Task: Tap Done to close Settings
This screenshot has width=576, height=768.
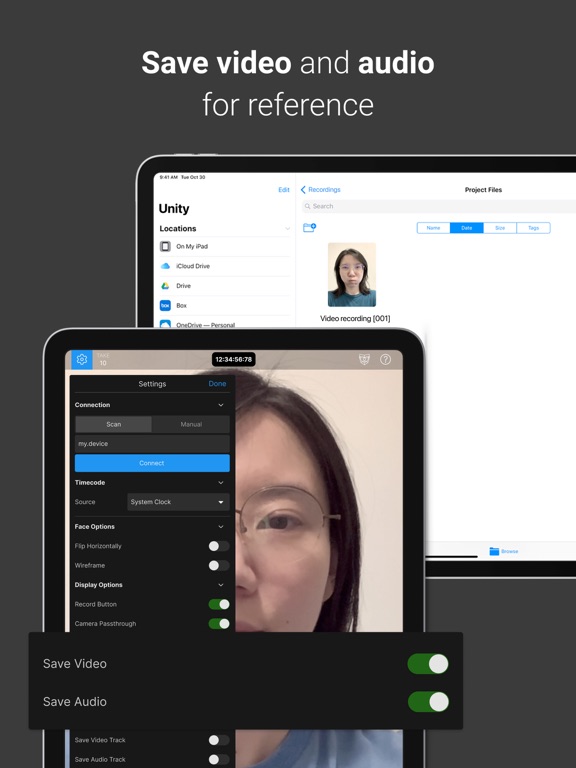Action: pyautogui.click(x=217, y=384)
